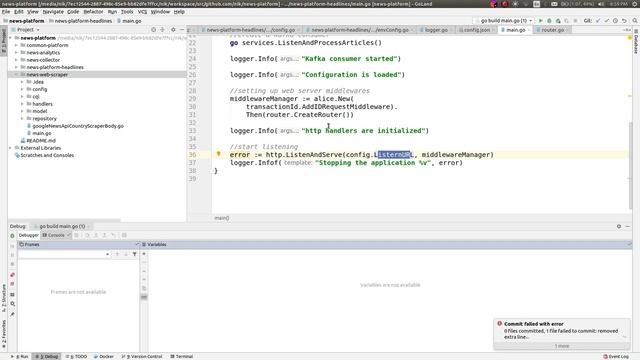640x360 pixels.
Task: Expand the news-analytics folder
Action: [16, 53]
